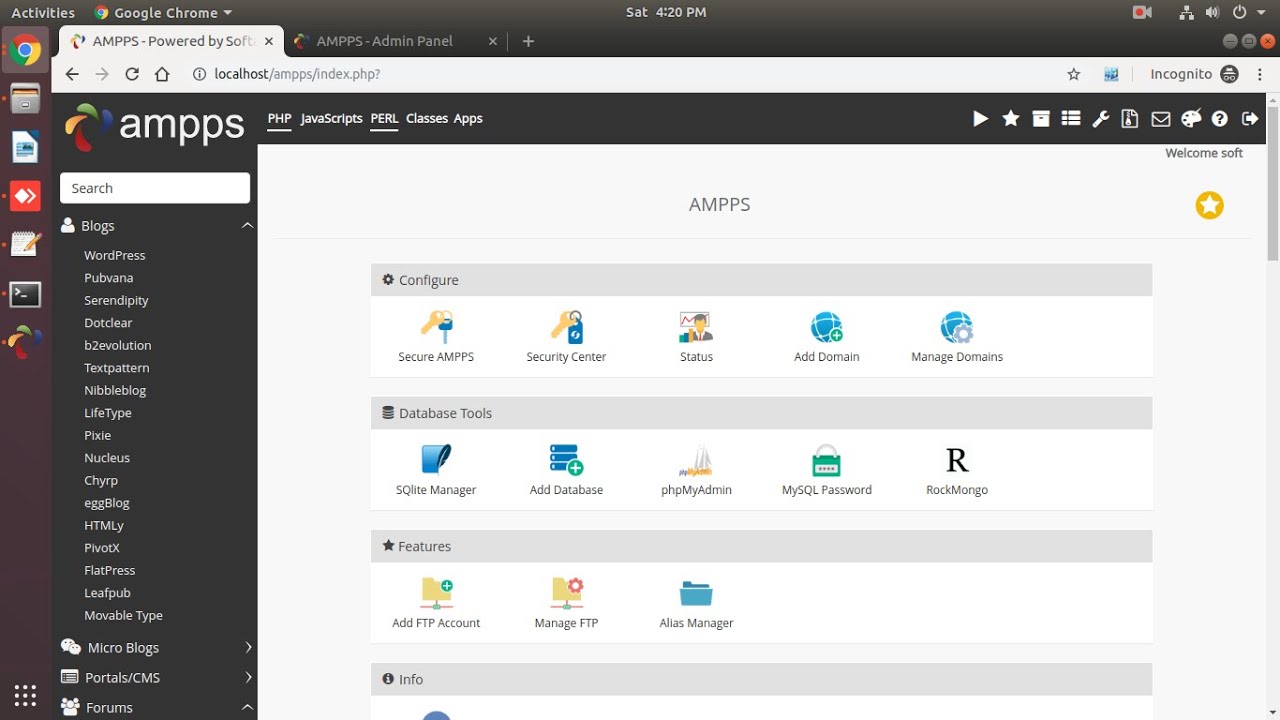Click the archive box icon in top toolbar
The image size is (1280, 720).
pyautogui.click(x=1041, y=119)
